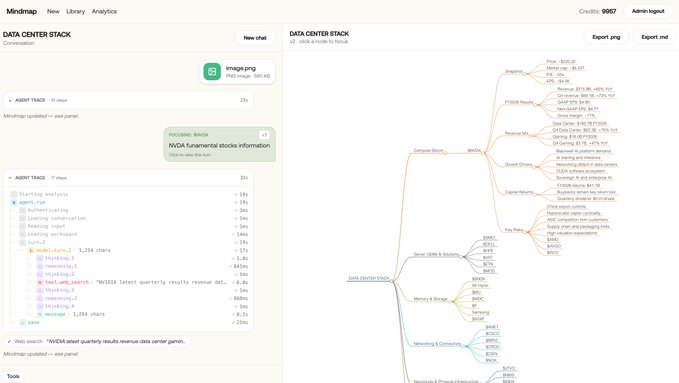
Task: Click the $SMCI leaf node
Action: pos(489,238)
